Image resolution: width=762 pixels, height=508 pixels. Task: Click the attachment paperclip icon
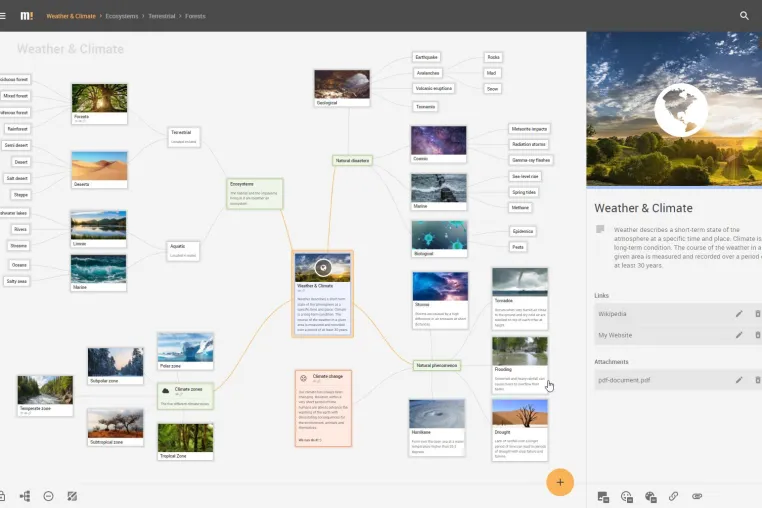click(697, 496)
